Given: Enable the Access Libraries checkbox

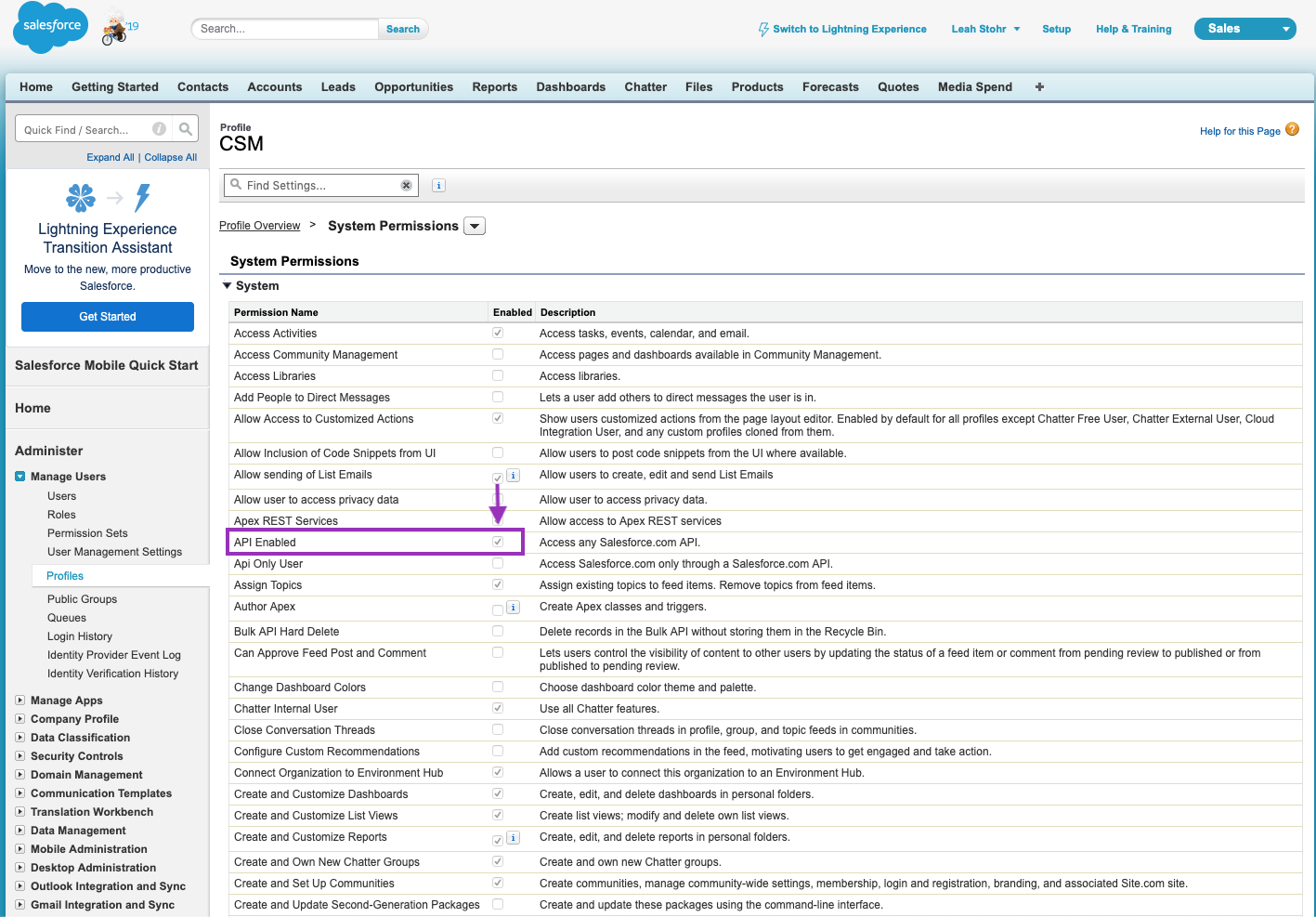Looking at the screenshot, I should (498, 375).
